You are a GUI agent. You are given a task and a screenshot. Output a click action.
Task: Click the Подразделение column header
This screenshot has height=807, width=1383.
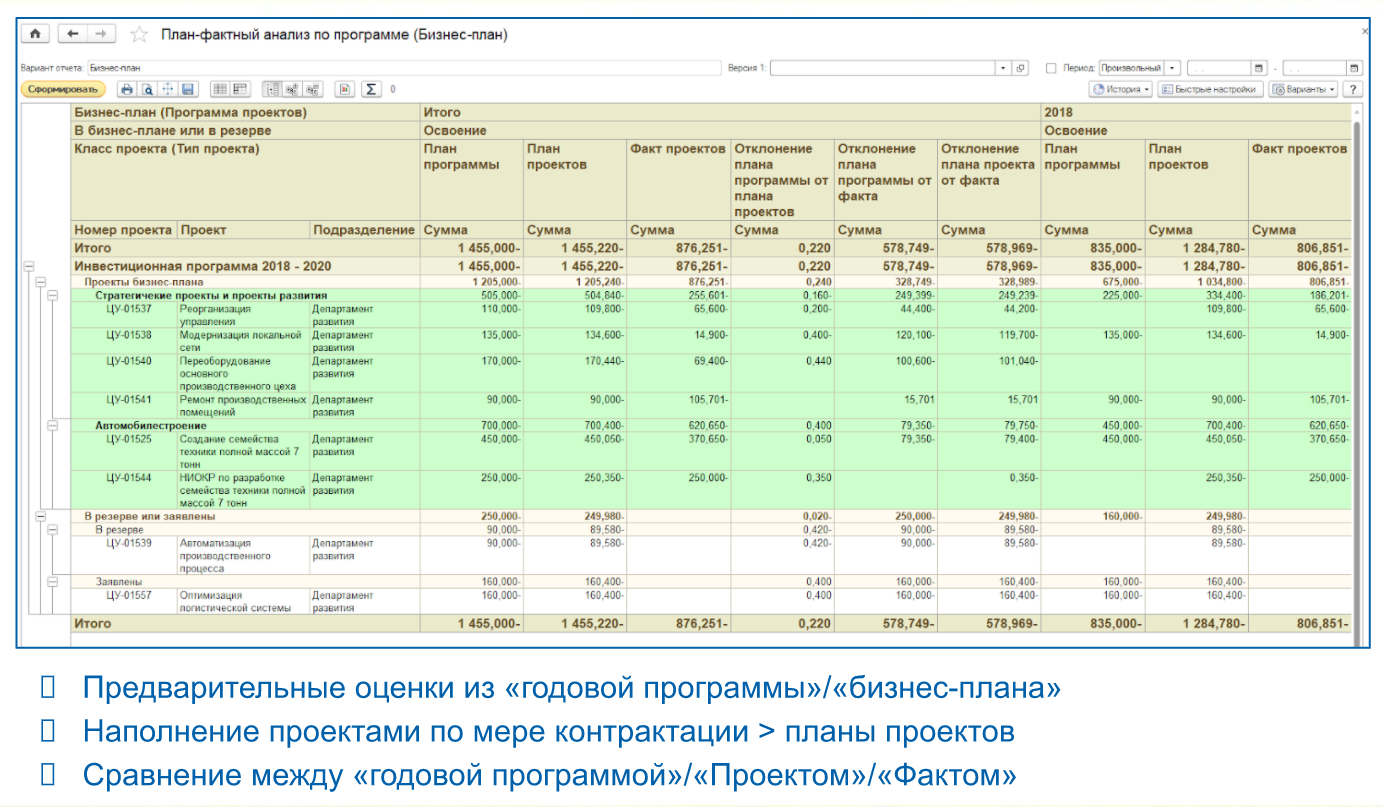(x=364, y=229)
